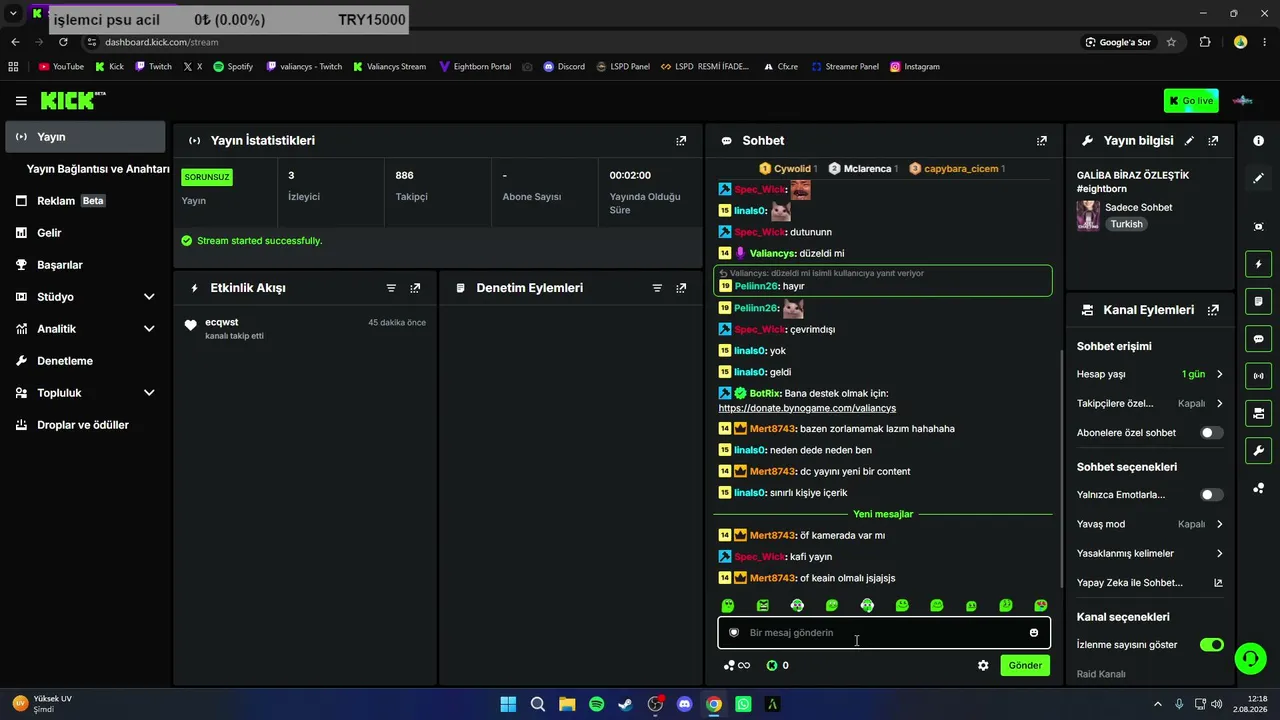Open the YouTube bookmark
The width and height of the screenshot is (1280, 720).
coord(61,67)
